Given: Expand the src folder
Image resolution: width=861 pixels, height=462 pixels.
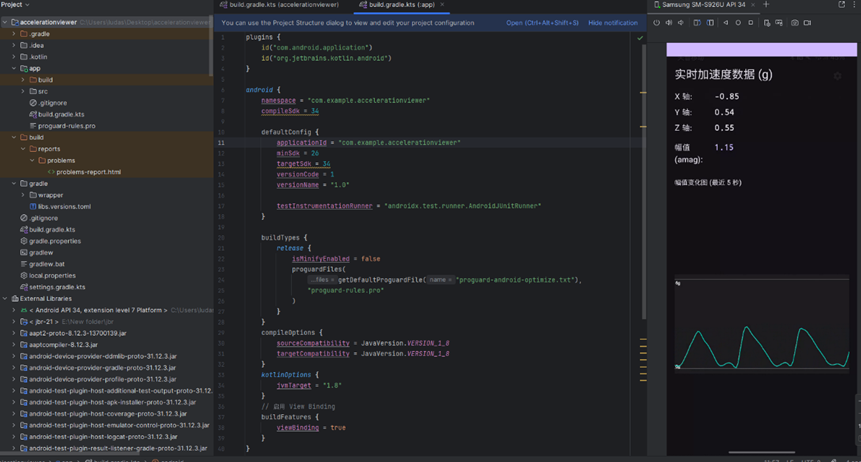Looking at the screenshot, I should (23, 91).
